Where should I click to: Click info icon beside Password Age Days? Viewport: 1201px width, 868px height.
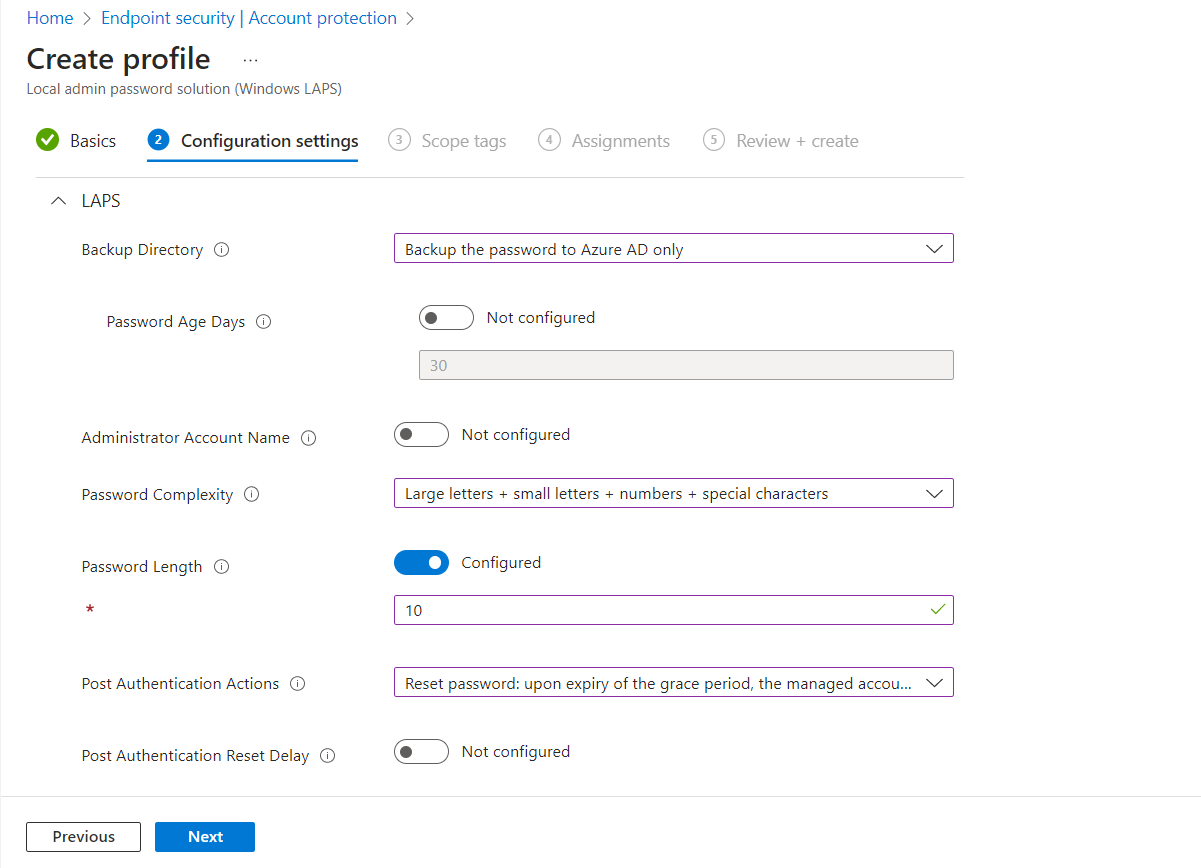click(264, 322)
